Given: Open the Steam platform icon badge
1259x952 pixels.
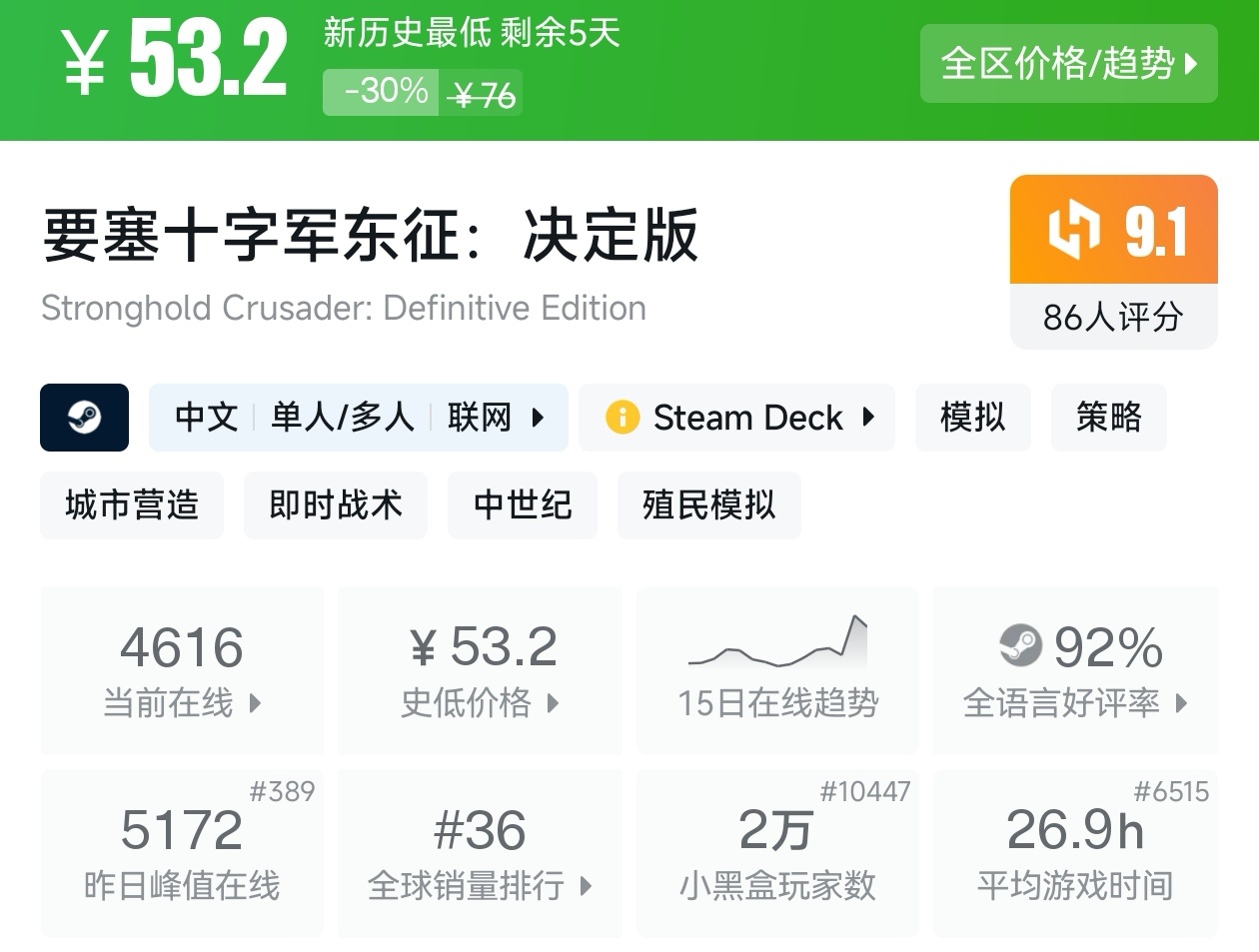Looking at the screenshot, I should (x=84, y=418).
